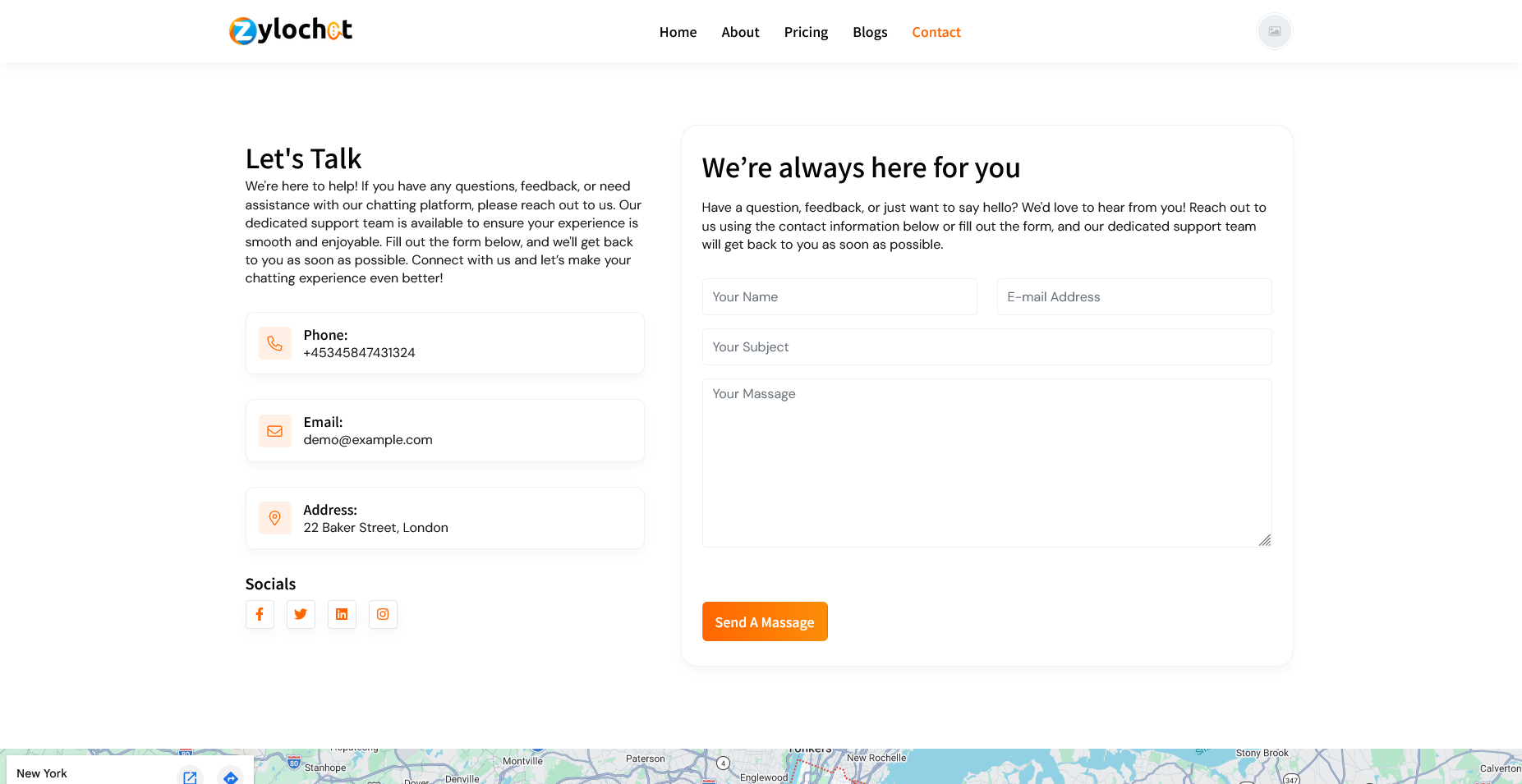Click We're always here for you heading
The width and height of the screenshot is (1522, 784).
point(861,167)
